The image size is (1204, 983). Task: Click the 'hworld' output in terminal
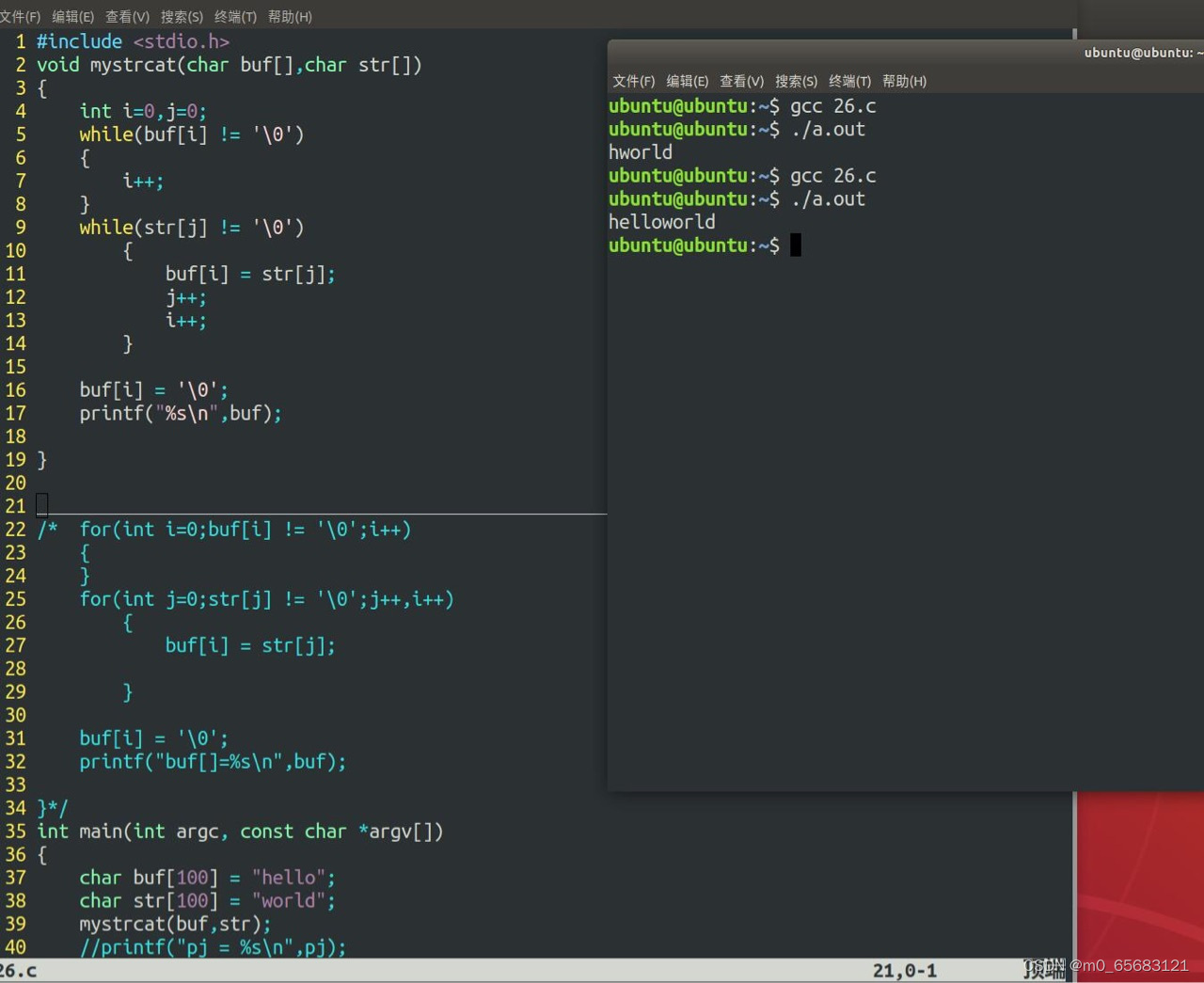pyautogui.click(x=641, y=152)
